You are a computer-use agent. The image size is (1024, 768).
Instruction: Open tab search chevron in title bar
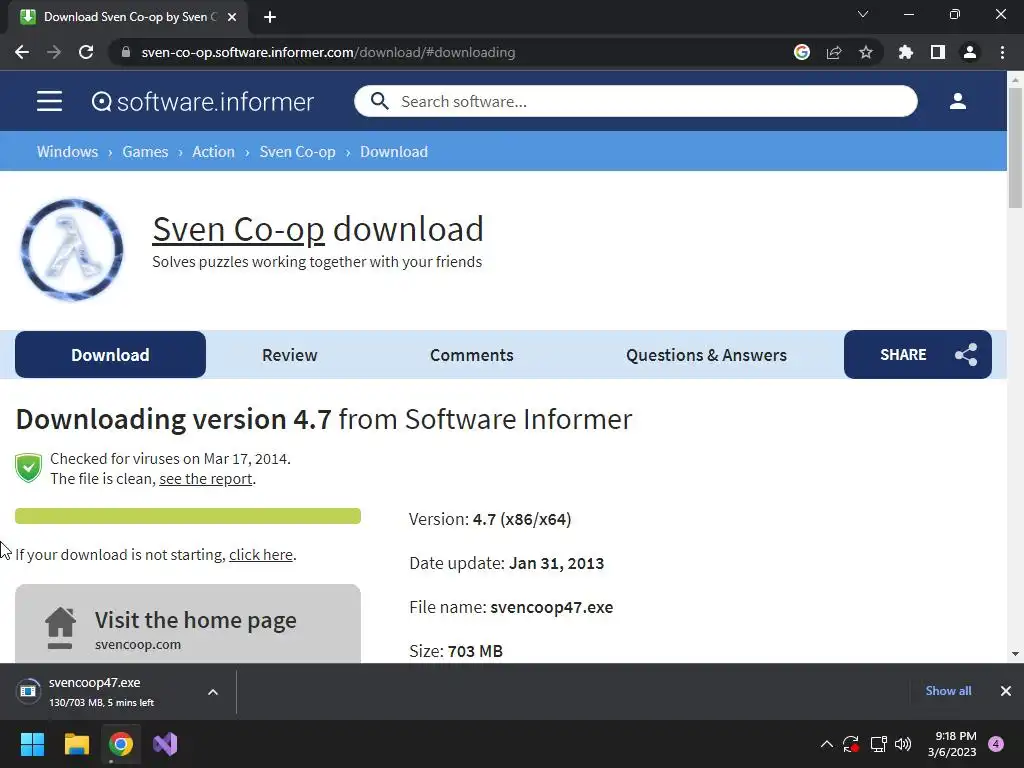click(x=863, y=14)
